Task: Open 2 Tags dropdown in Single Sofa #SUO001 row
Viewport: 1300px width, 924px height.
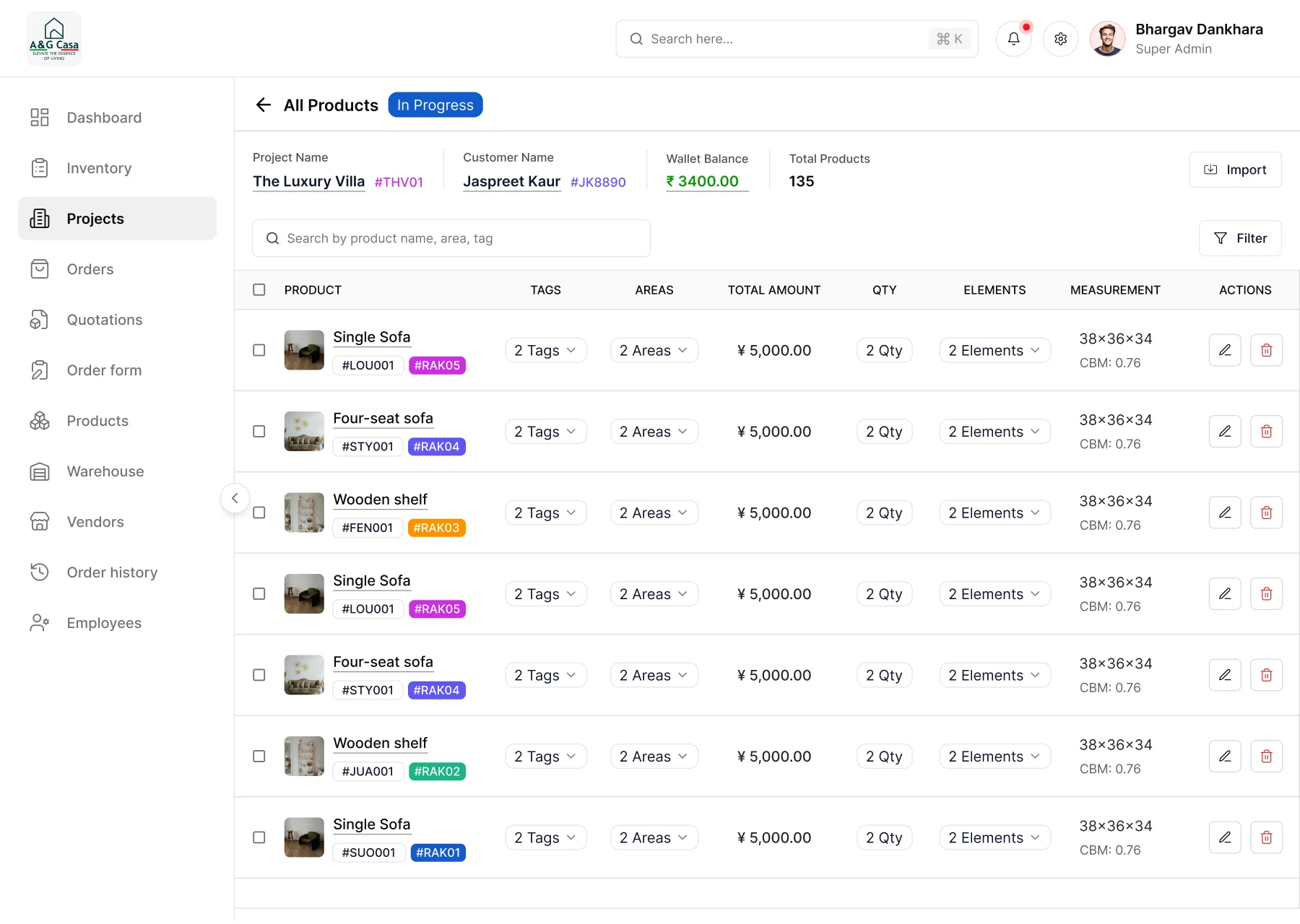Action: tap(546, 837)
